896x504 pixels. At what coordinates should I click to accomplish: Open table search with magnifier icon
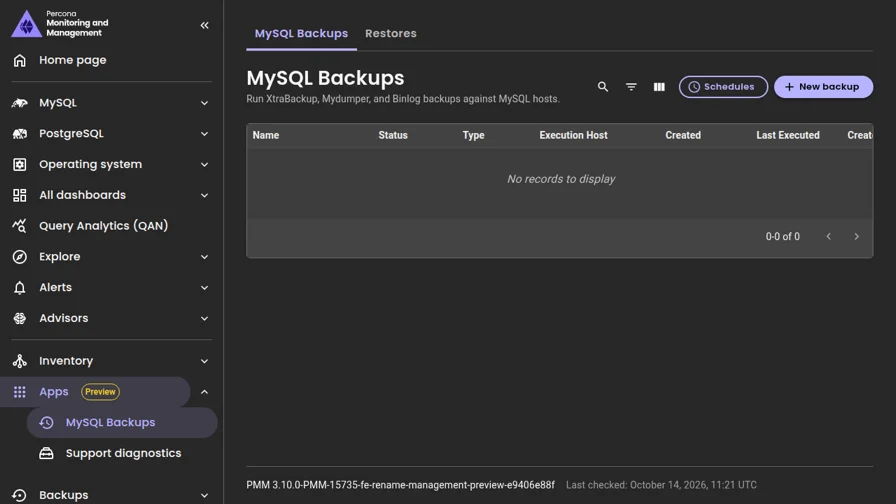[603, 87]
